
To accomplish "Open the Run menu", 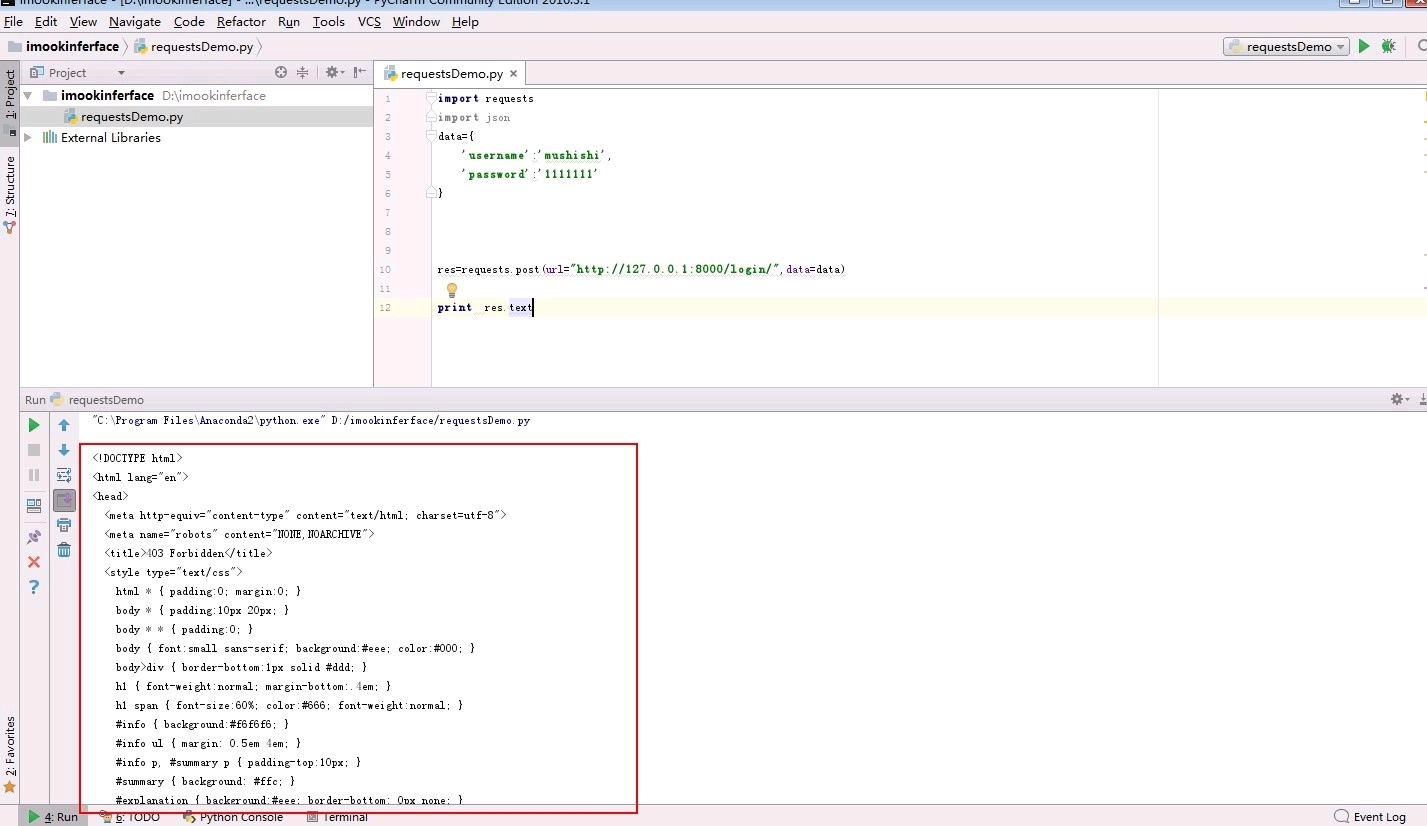I will [289, 21].
